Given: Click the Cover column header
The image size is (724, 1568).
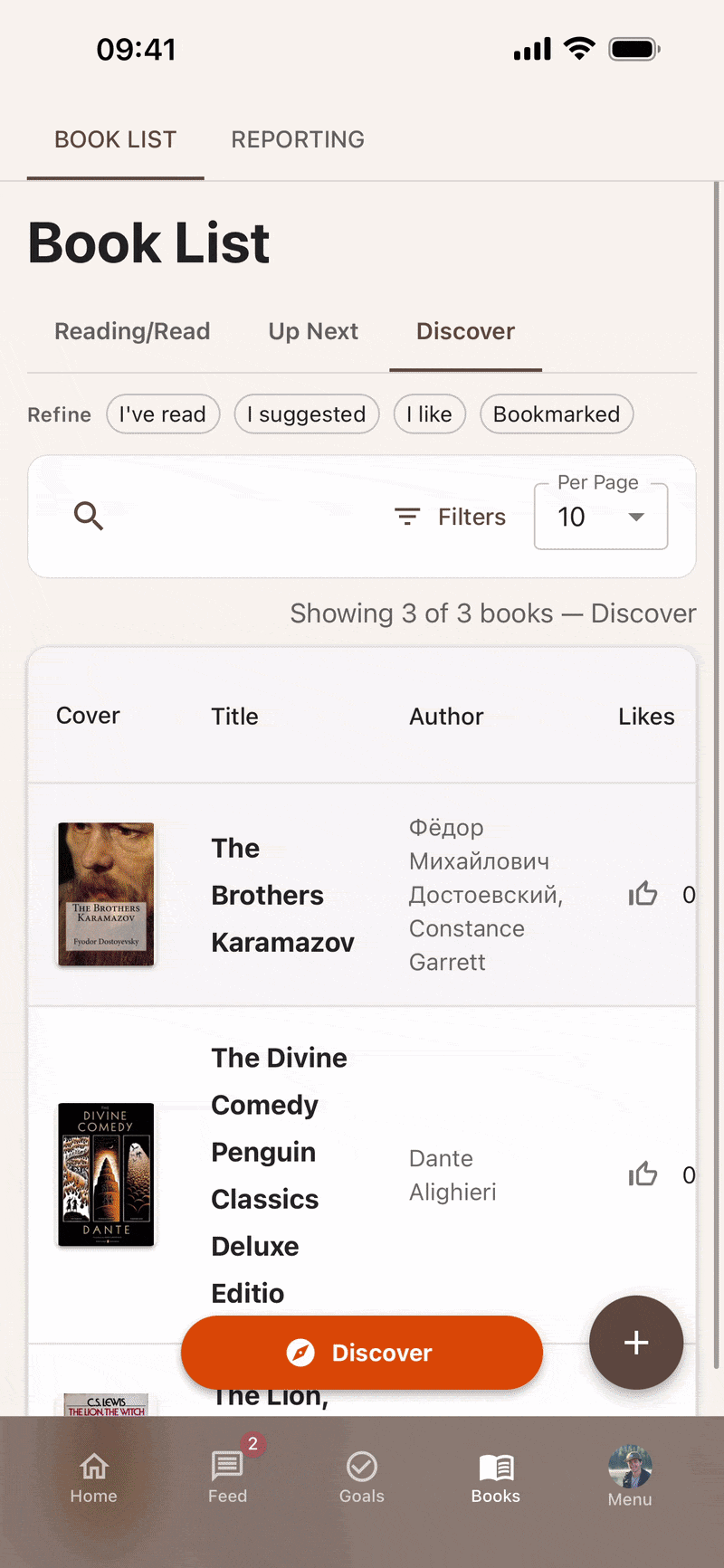Looking at the screenshot, I should (x=88, y=716).
